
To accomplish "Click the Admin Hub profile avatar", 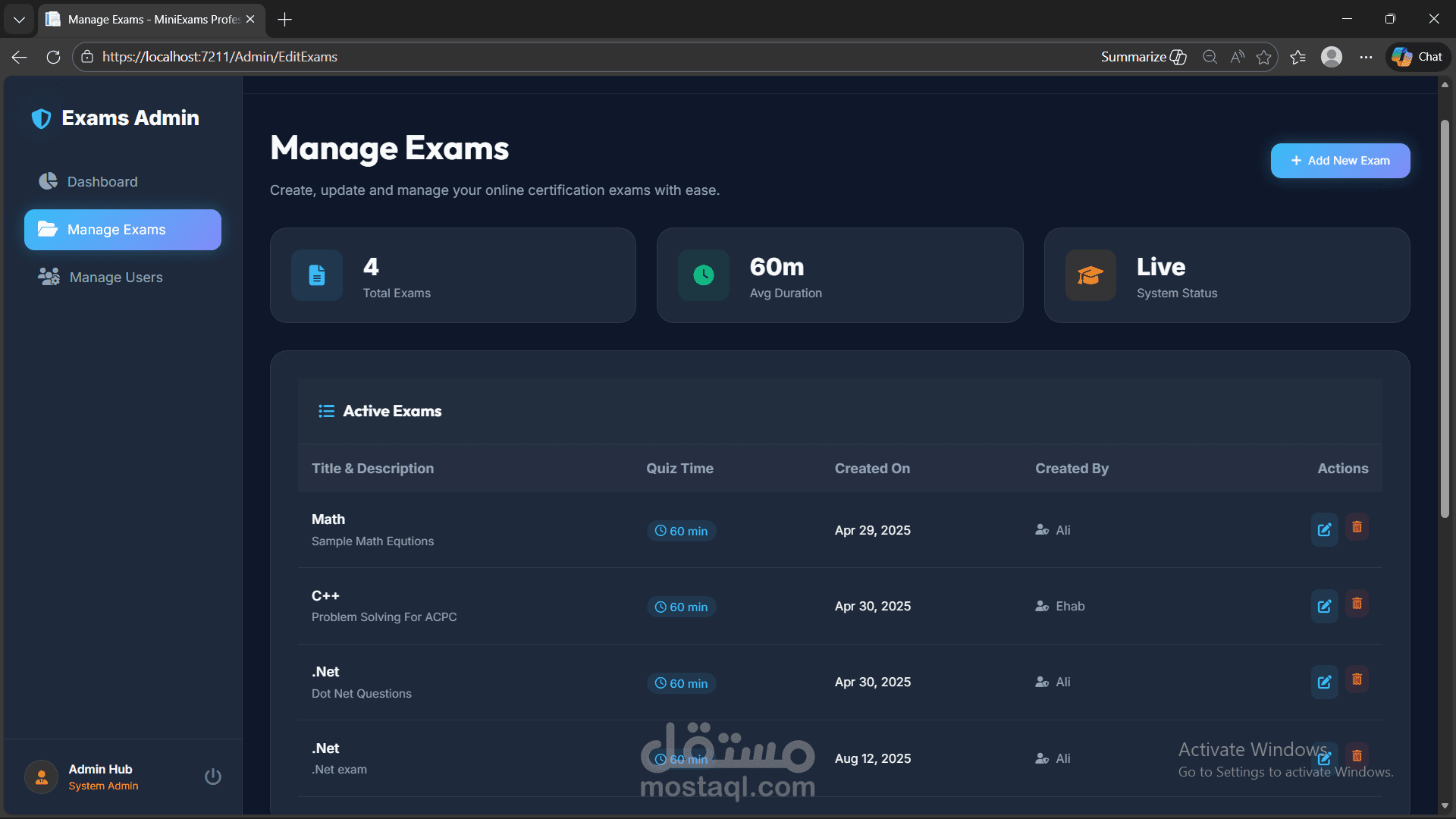I will tap(42, 777).
